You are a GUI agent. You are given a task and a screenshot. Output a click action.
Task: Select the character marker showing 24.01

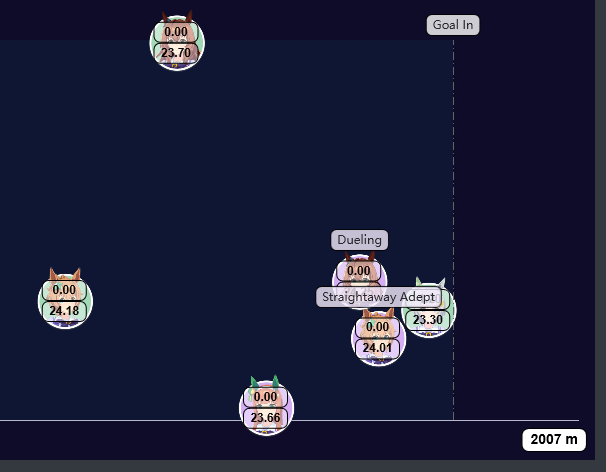coord(378,338)
